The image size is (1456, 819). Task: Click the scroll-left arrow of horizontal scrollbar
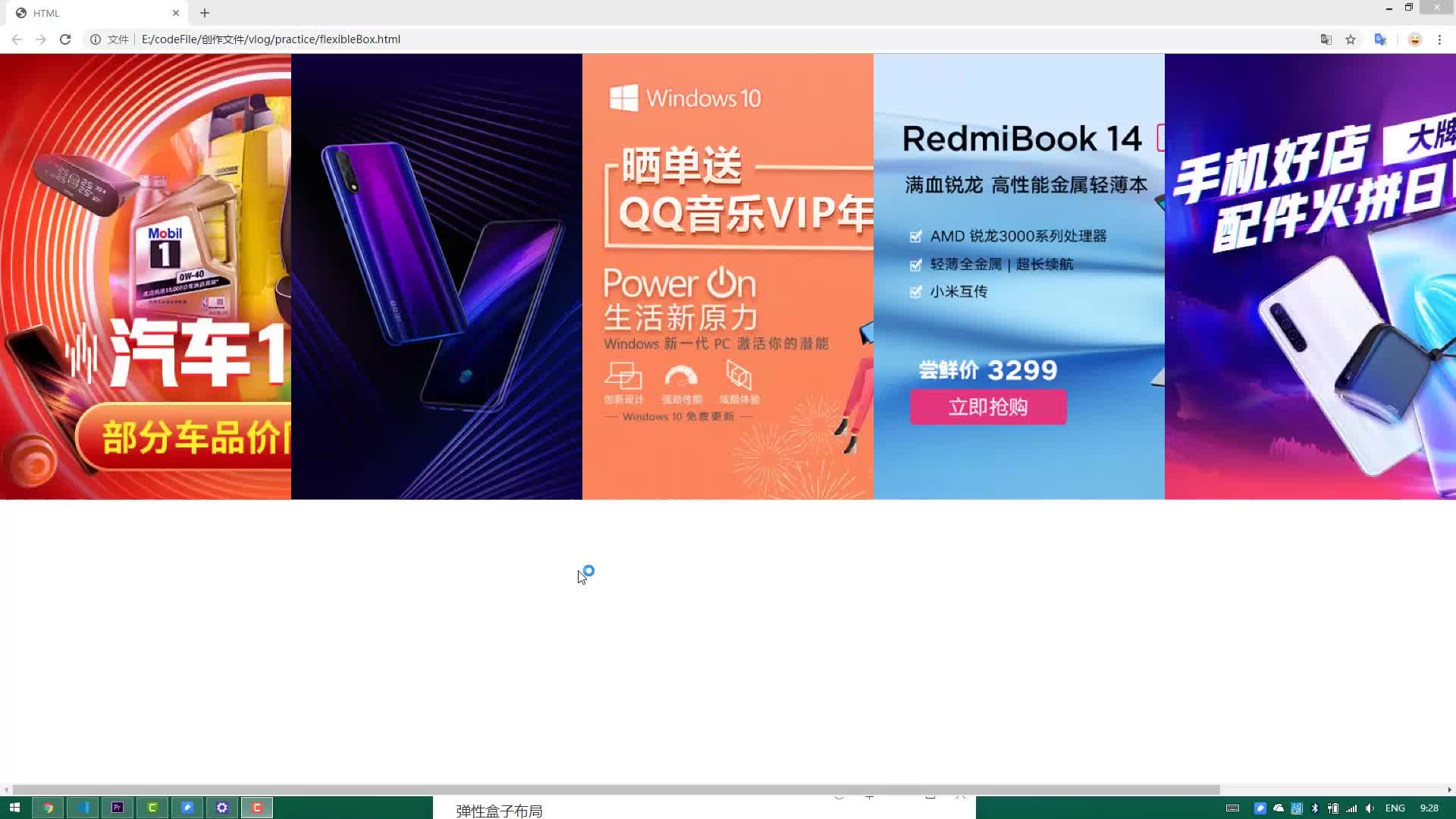[x=6, y=789]
